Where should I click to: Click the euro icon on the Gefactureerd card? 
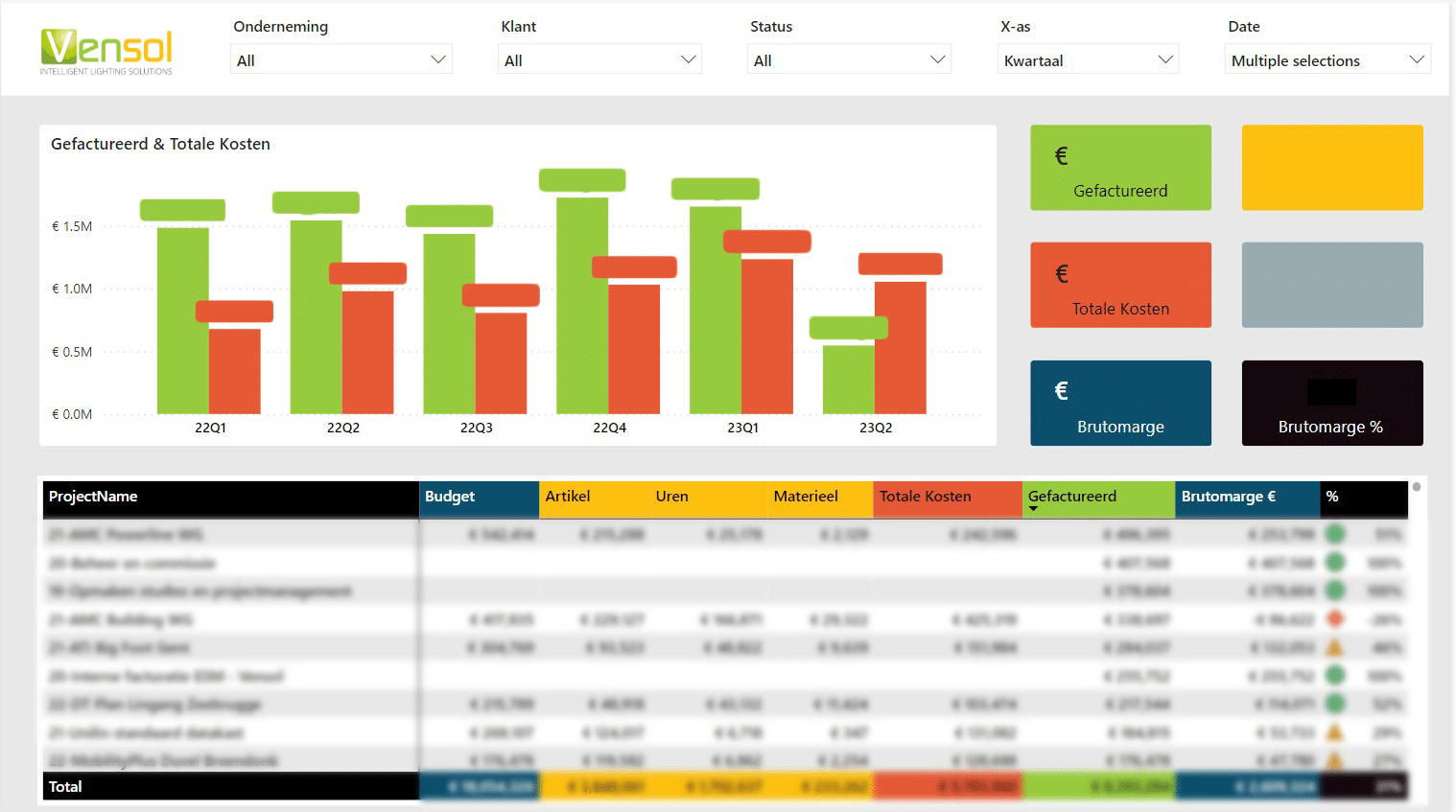[x=1062, y=153]
